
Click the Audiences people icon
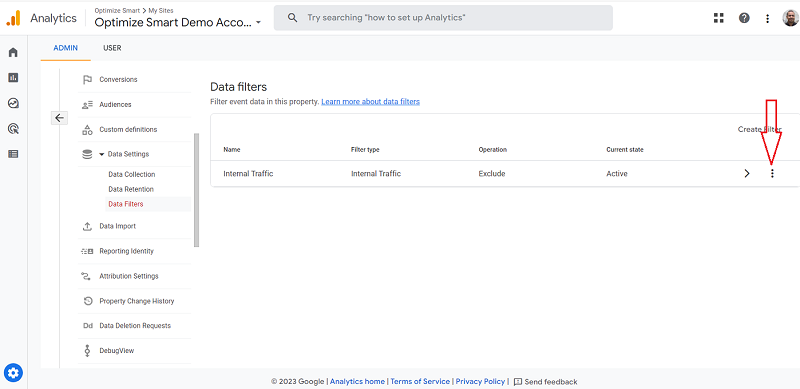pyautogui.click(x=87, y=105)
